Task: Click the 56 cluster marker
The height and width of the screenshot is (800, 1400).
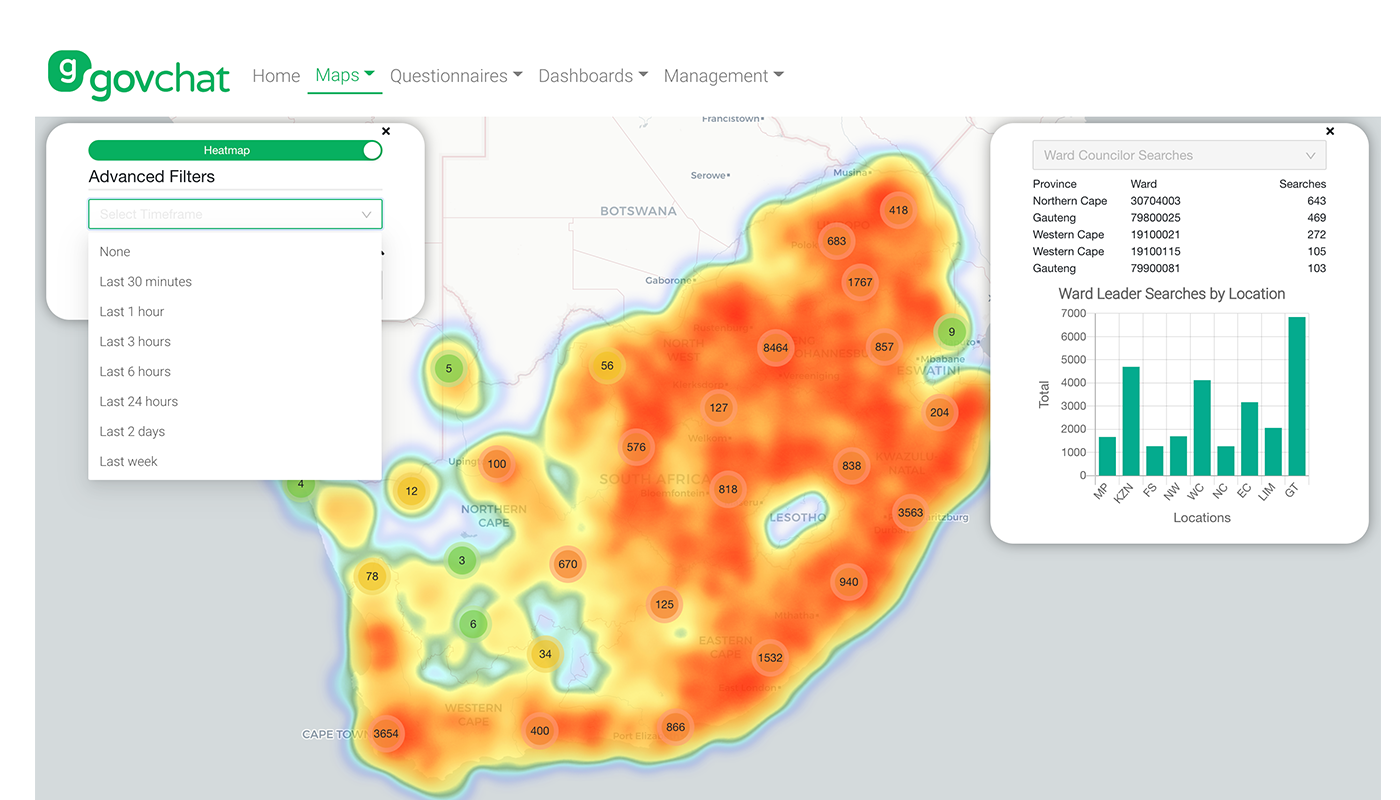Action: pos(607,366)
